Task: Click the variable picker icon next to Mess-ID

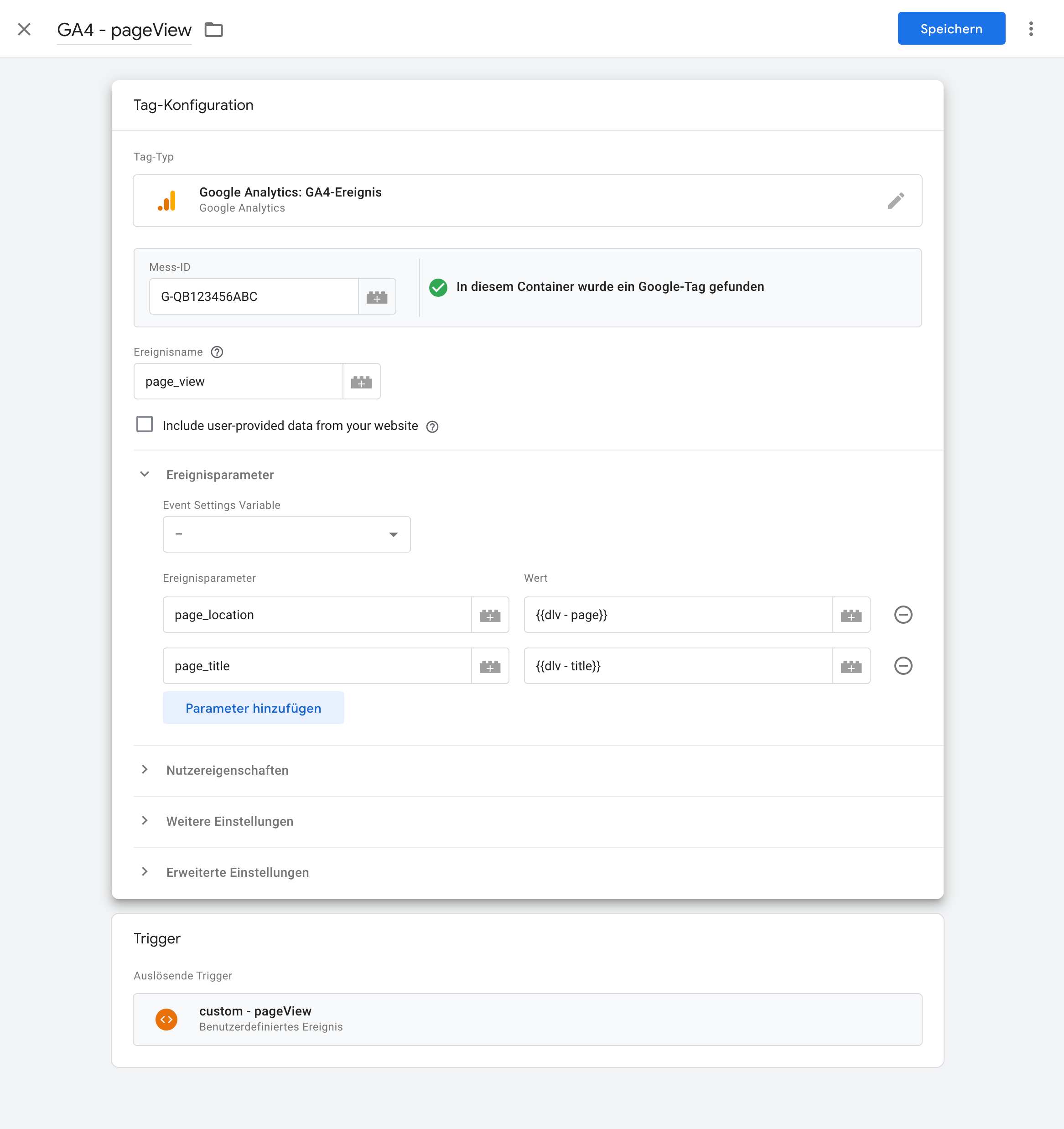Action: (x=377, y=296)
